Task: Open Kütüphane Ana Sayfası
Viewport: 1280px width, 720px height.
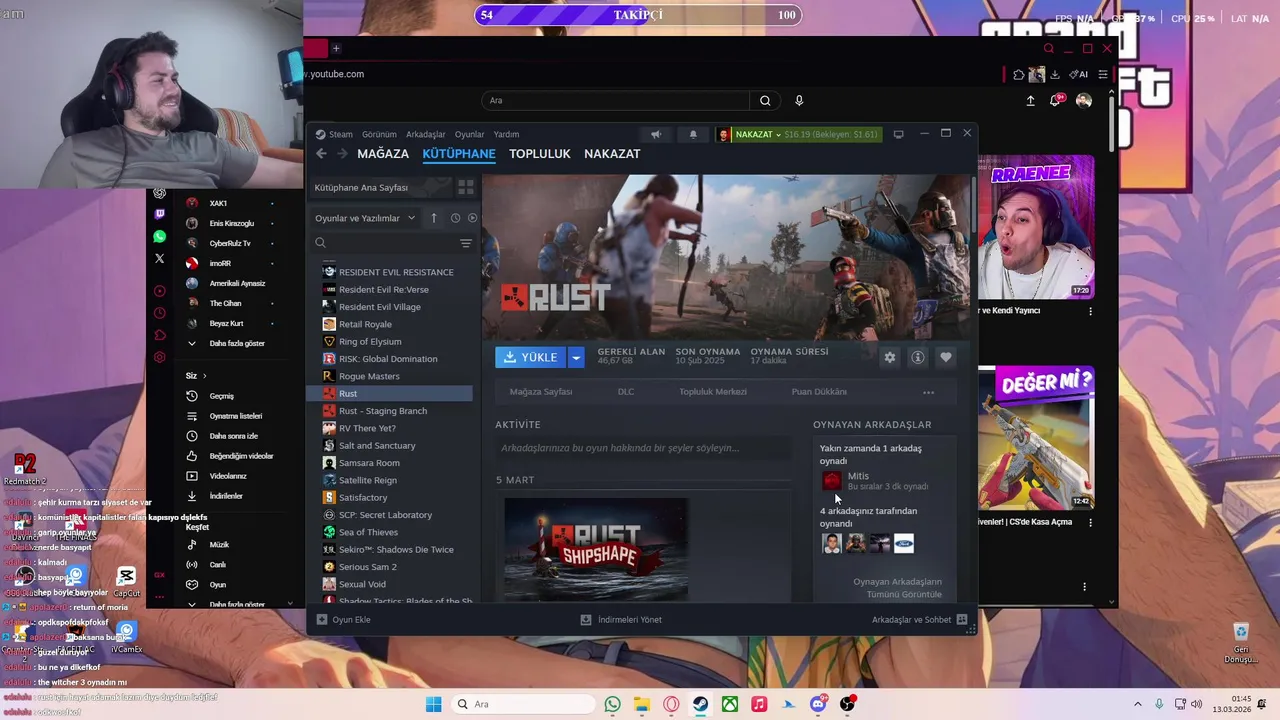Action: tap(380, 187)
